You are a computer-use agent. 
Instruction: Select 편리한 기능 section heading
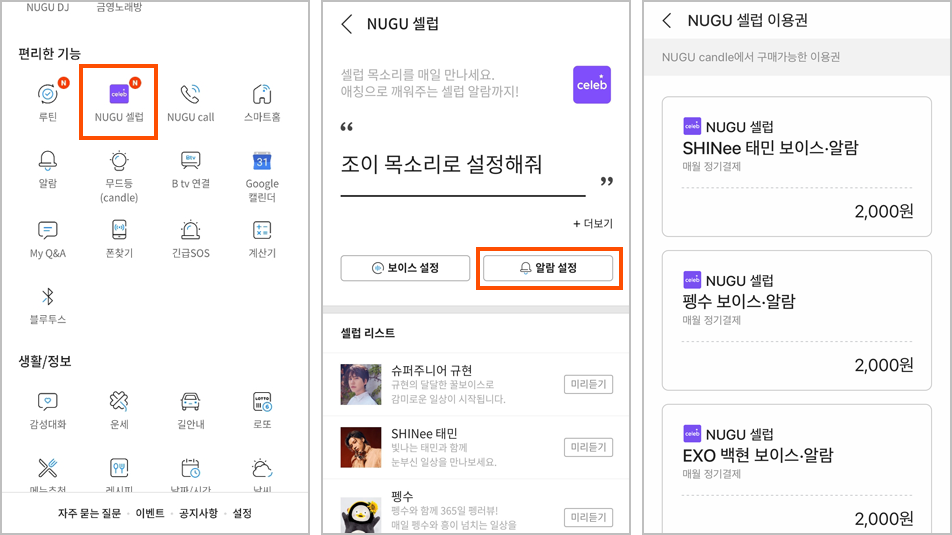49,53
